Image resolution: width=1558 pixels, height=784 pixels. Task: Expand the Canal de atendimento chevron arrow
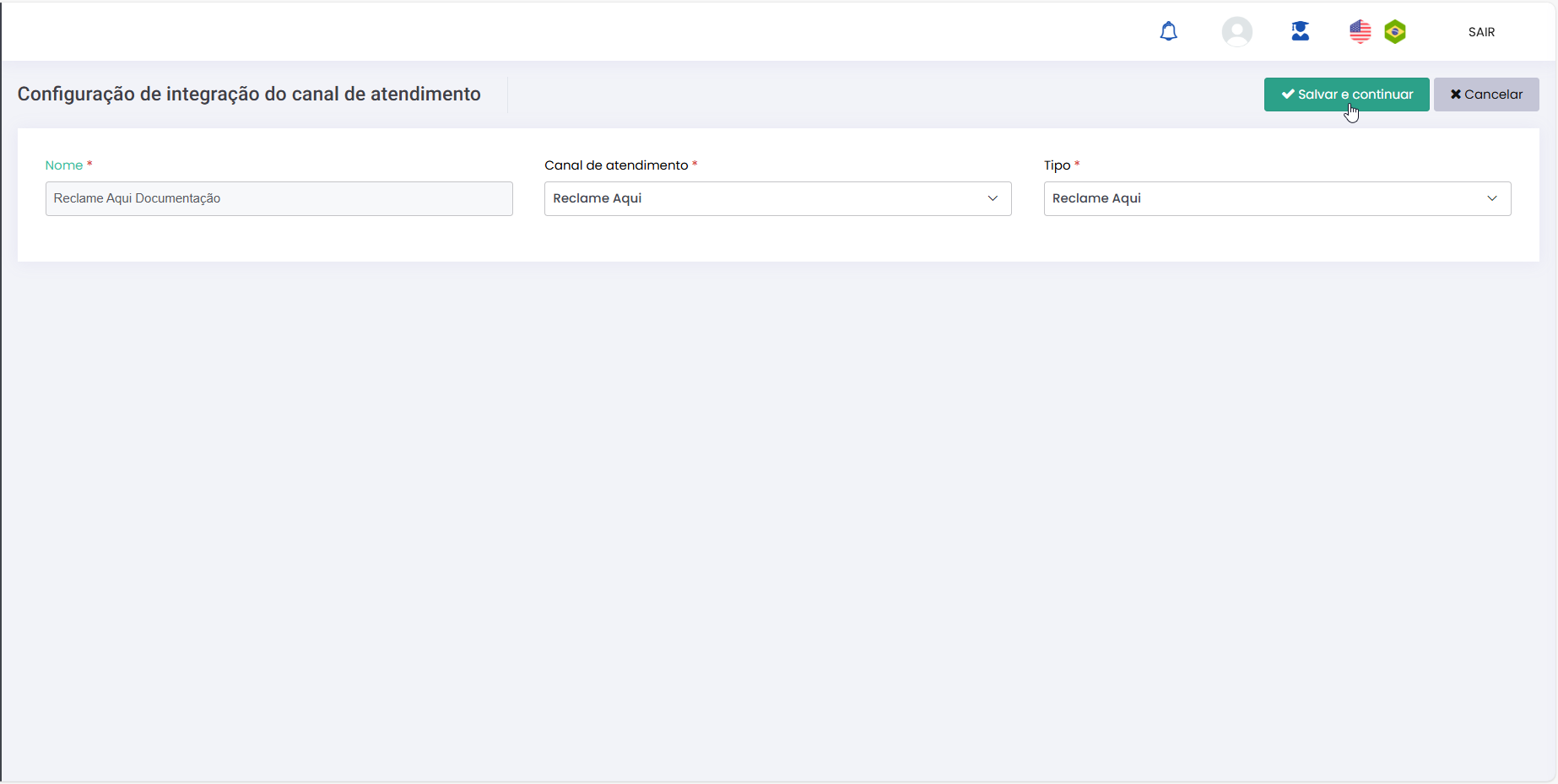click(993, 198)
